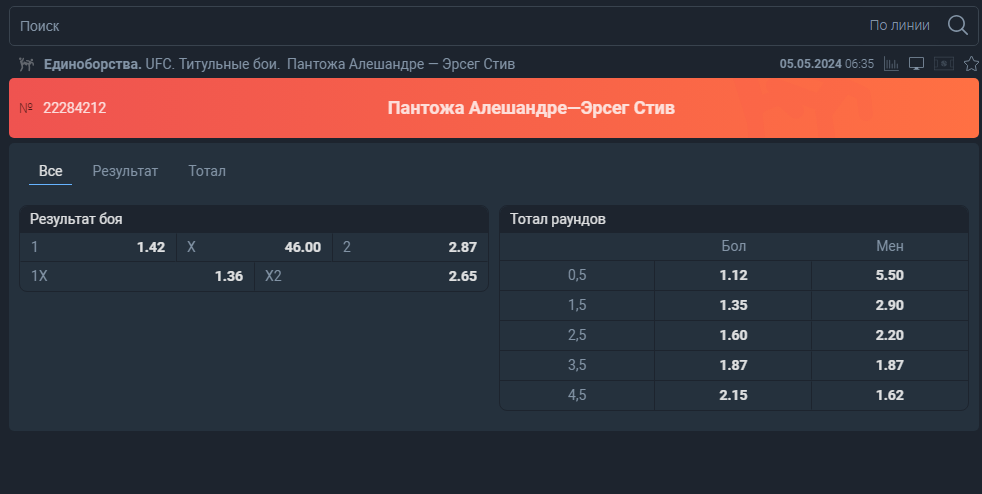Bet on outcome 2 at 2.87
This screenshot has height=494, width=982.
(x=410, y=247)
